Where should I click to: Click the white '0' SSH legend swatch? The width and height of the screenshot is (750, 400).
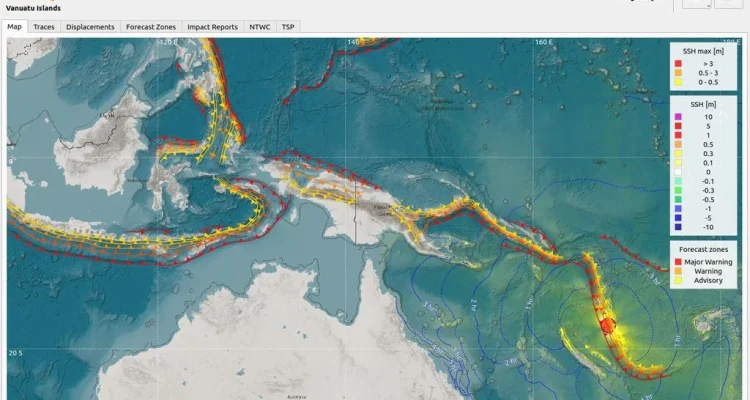coord(678,172)
